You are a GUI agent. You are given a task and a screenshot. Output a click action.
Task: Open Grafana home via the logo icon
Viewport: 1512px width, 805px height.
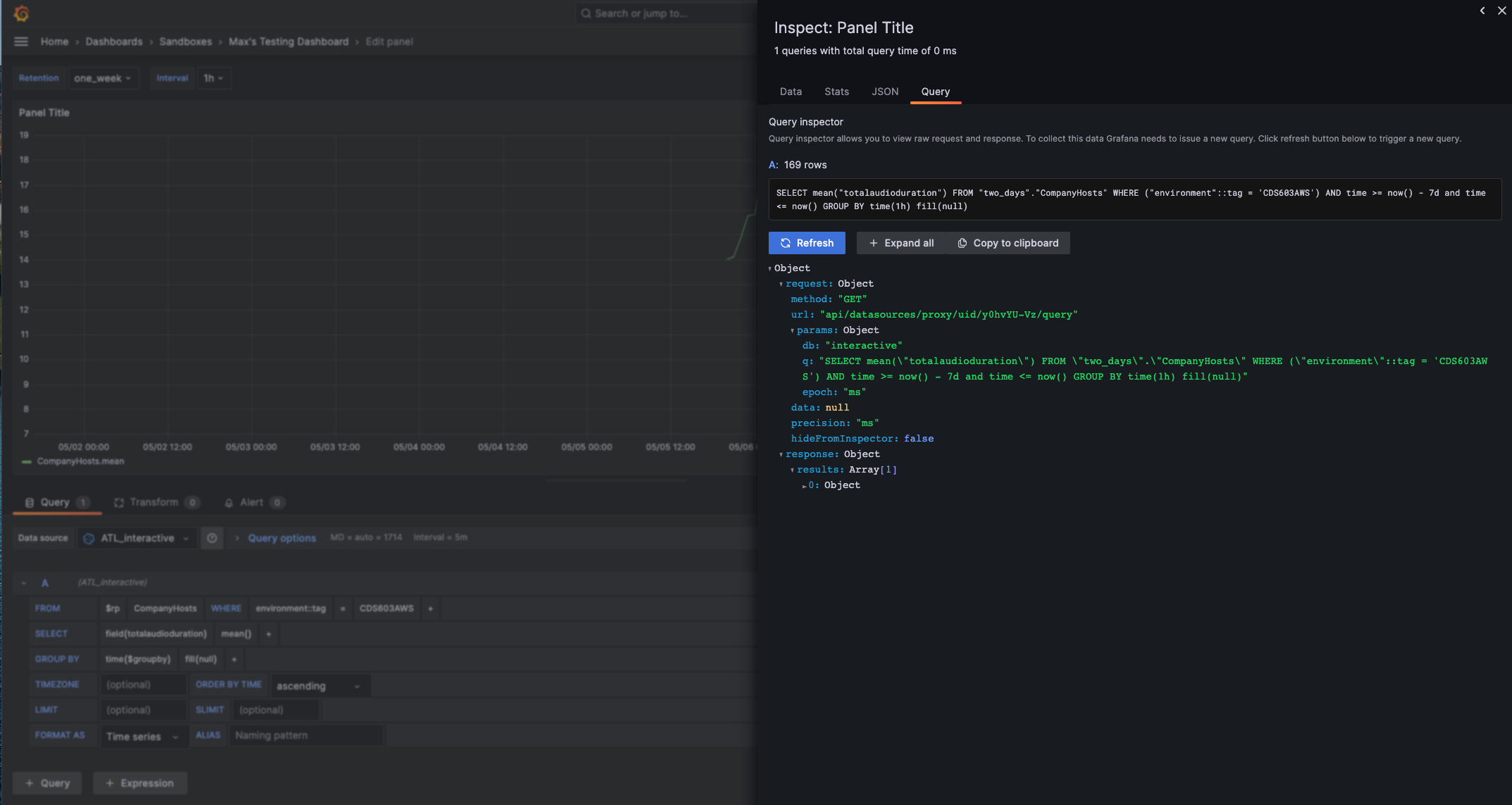[x=22, y=13]
